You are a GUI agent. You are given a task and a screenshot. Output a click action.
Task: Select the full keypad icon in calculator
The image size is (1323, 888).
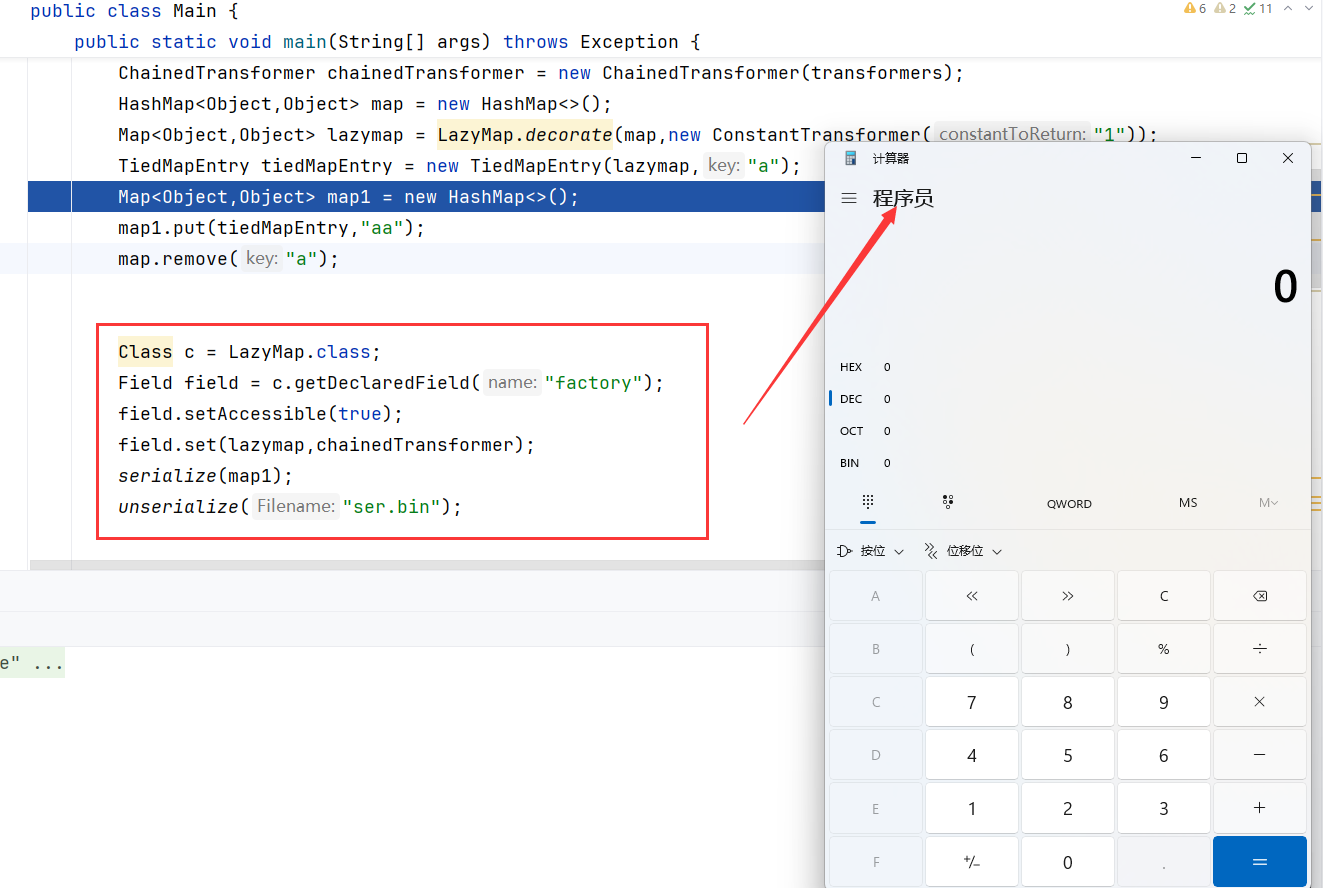(868, 502)
